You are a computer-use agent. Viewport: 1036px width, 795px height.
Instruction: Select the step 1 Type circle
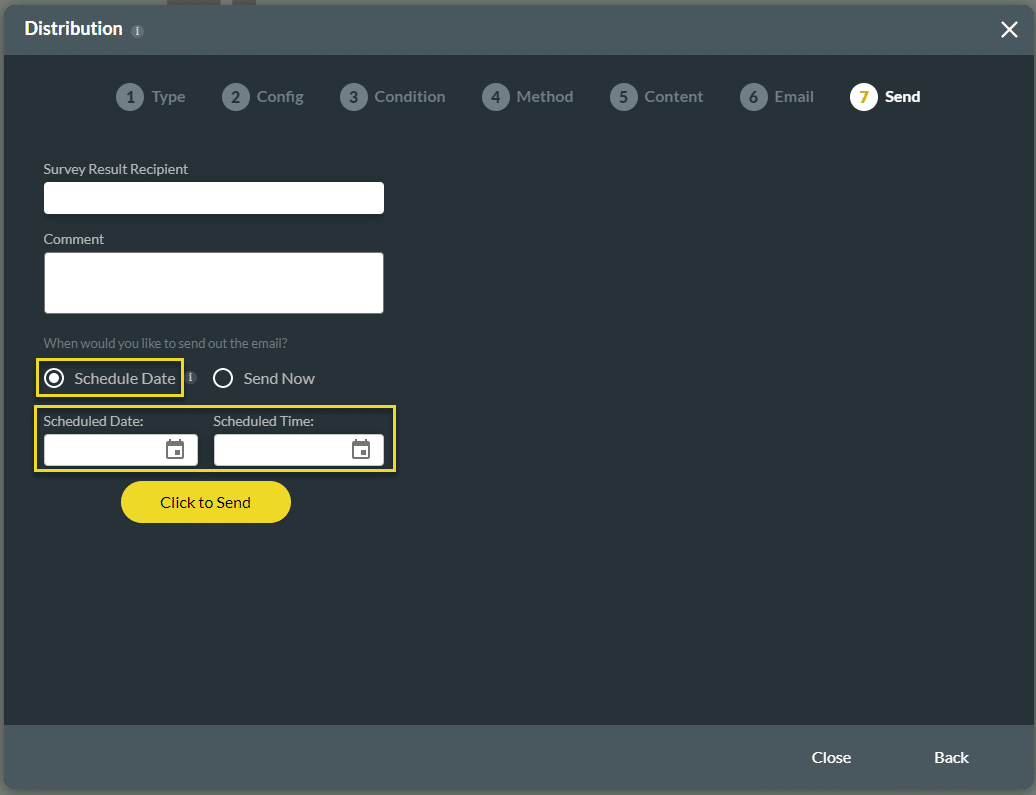click(x=129, y=97)
